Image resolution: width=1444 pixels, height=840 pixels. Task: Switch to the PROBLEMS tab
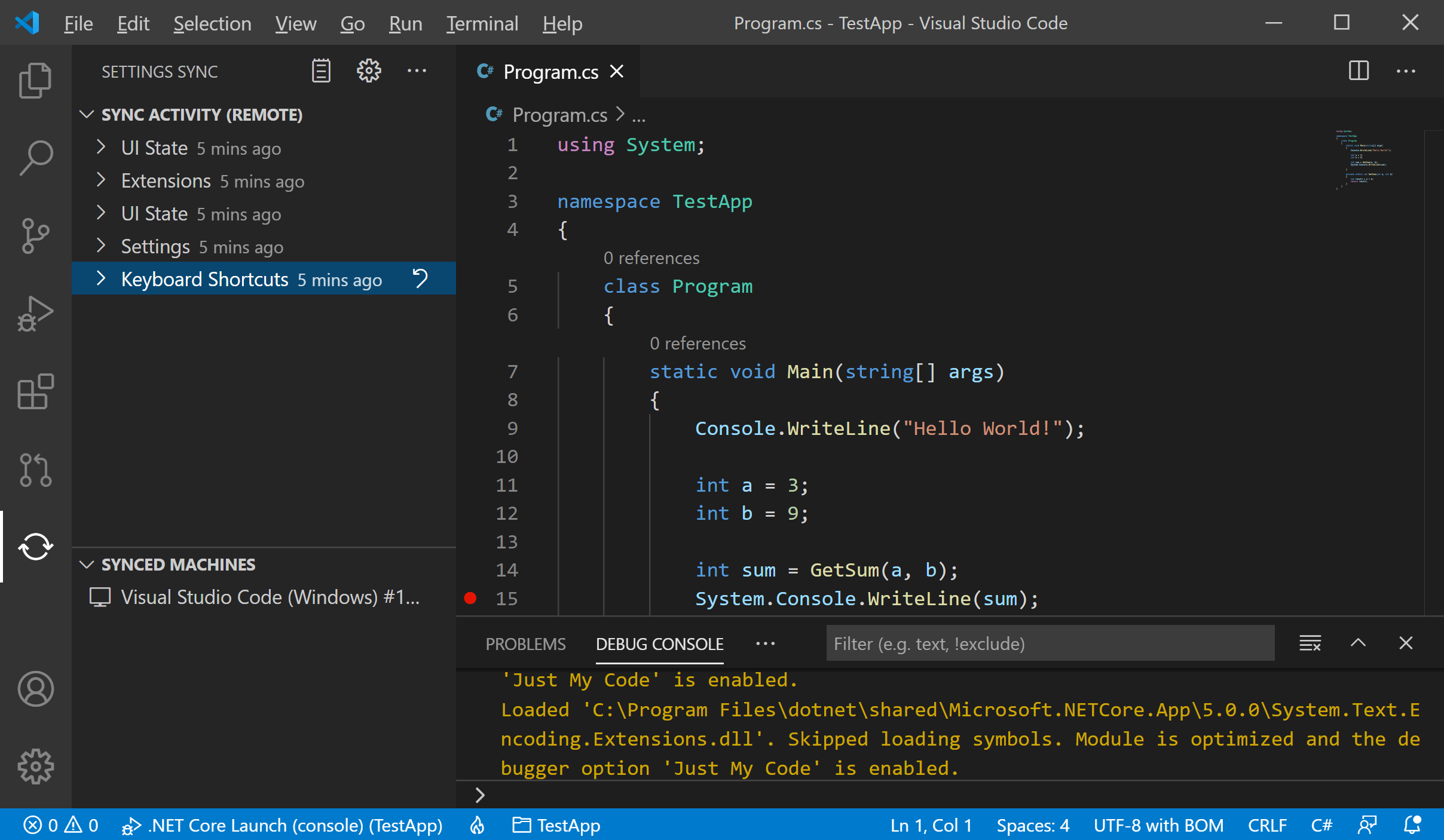tap(523, 644)
